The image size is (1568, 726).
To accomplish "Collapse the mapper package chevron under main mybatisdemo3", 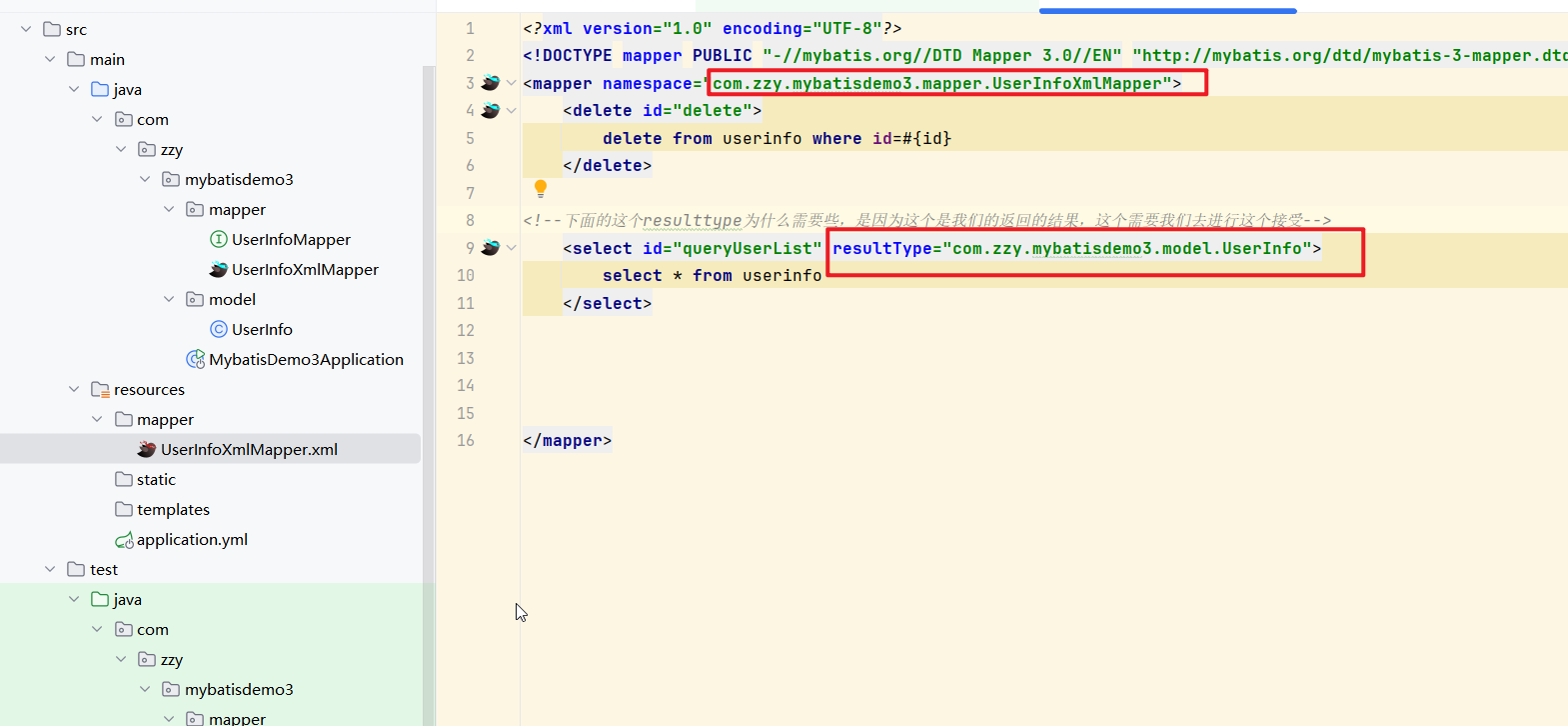I will [x=169, y=209].
